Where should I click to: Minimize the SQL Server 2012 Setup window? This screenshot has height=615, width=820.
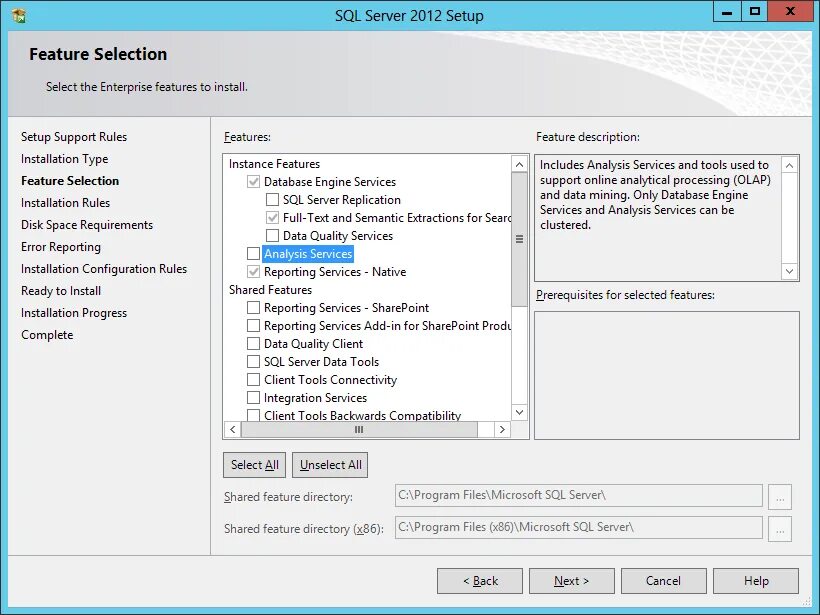click(x=727, y=12)
